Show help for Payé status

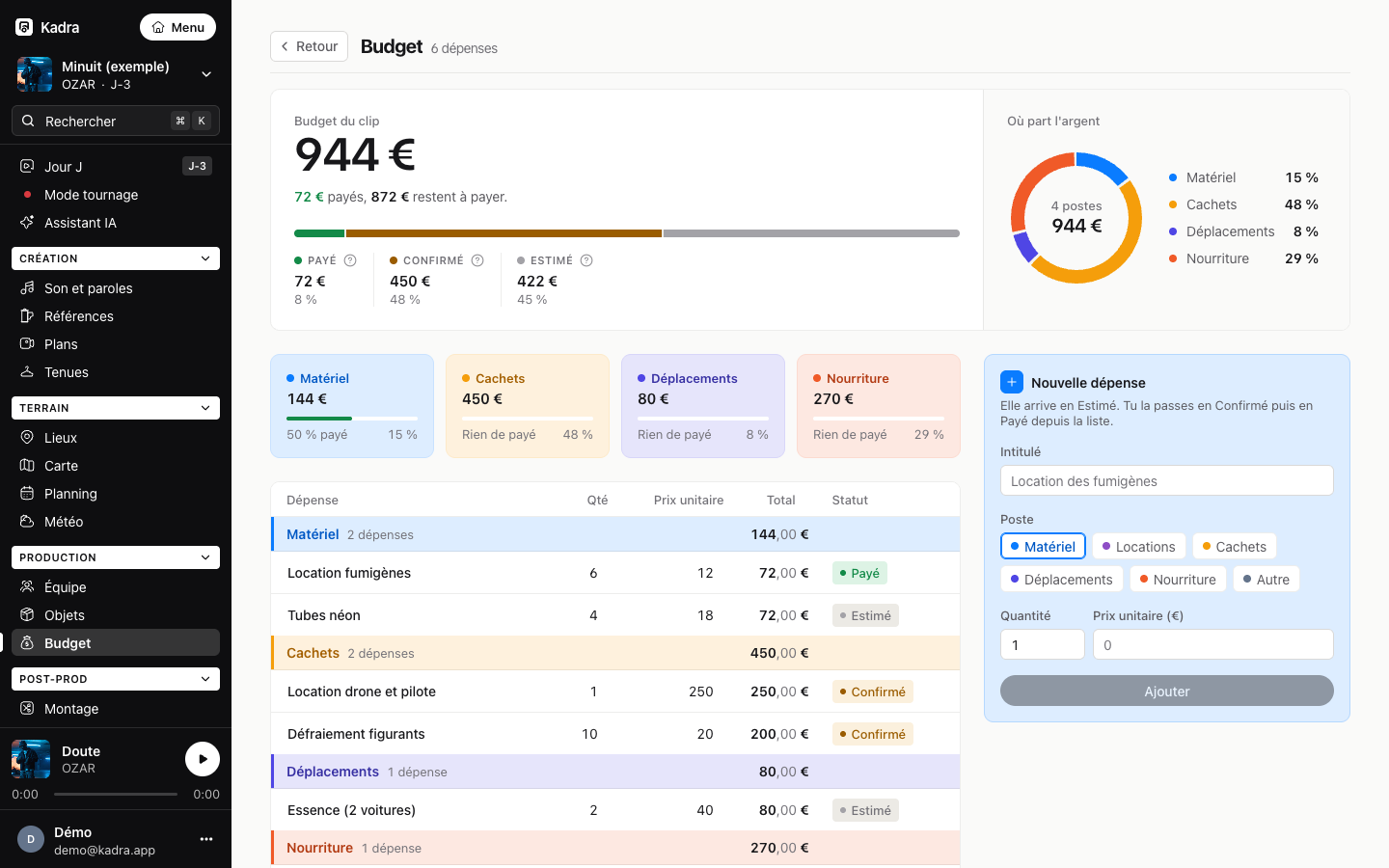pyautogui.click(x=350, y=260)
